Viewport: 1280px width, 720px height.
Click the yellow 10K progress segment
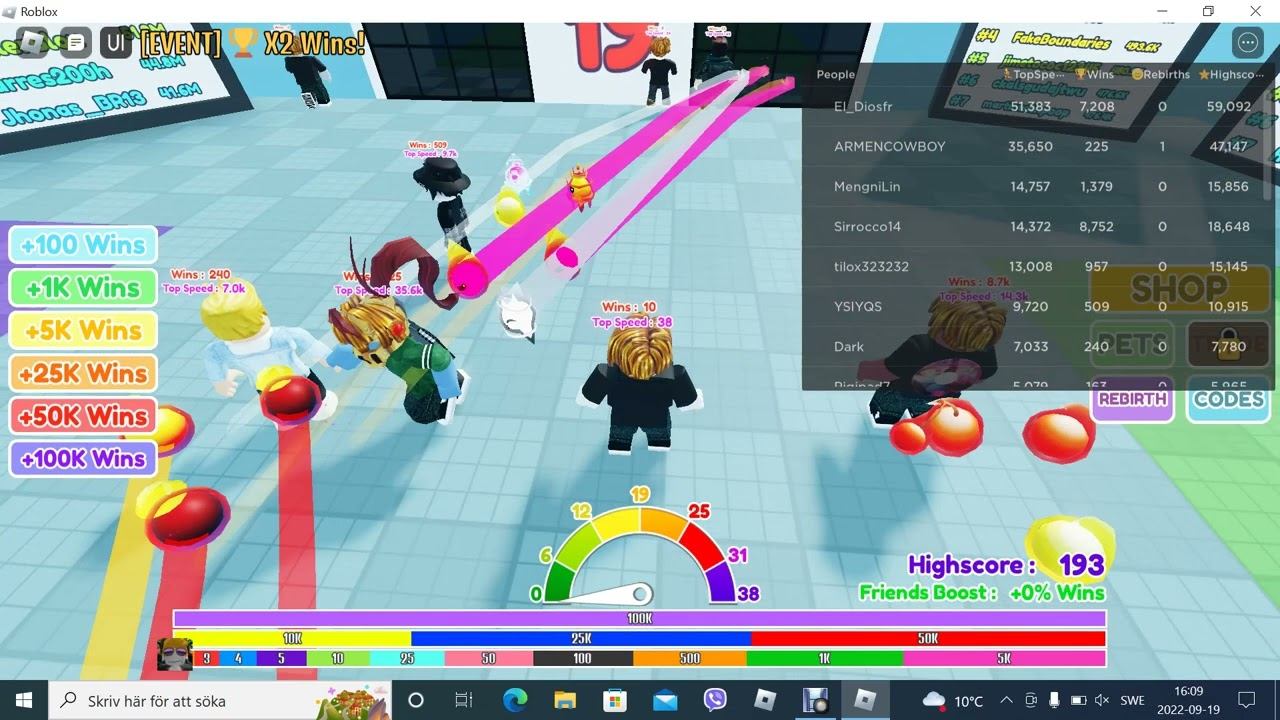[292, 638]
